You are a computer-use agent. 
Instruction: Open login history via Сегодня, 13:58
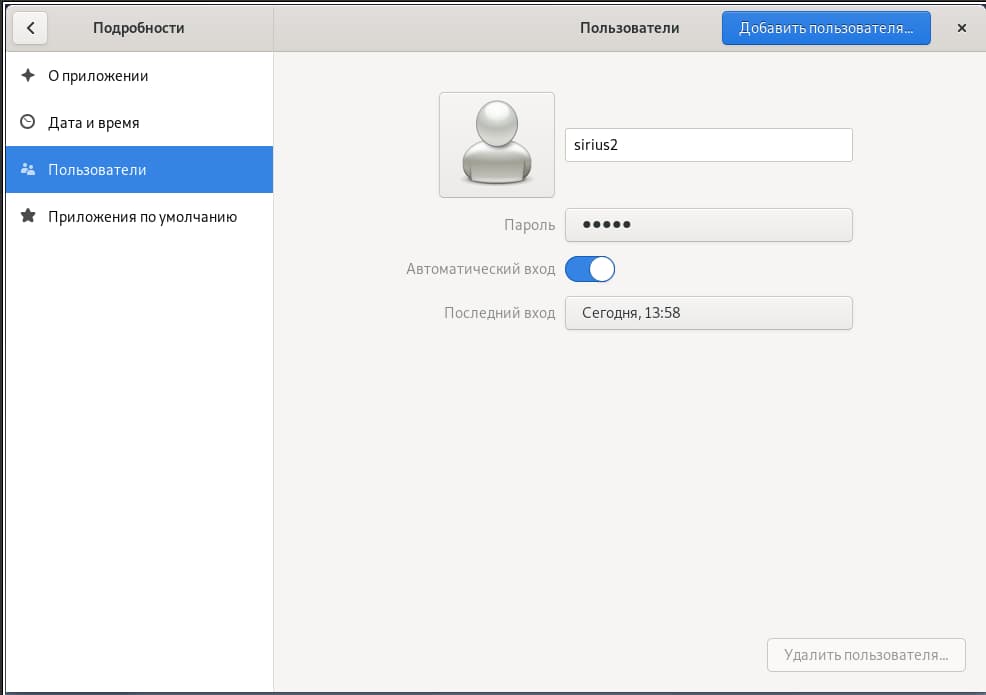[x=708, y=313]
